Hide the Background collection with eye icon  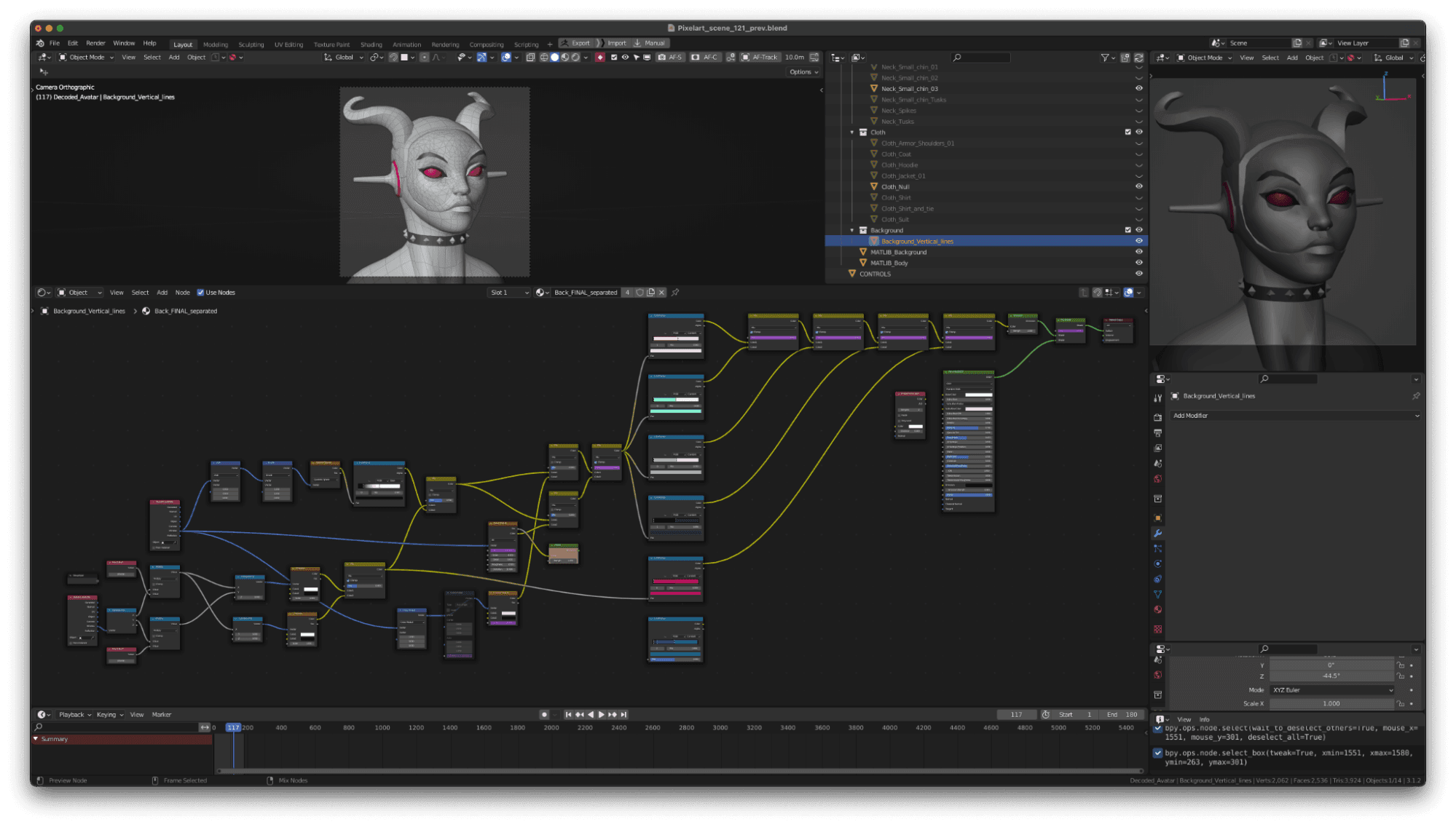(x=1138, y=231)
